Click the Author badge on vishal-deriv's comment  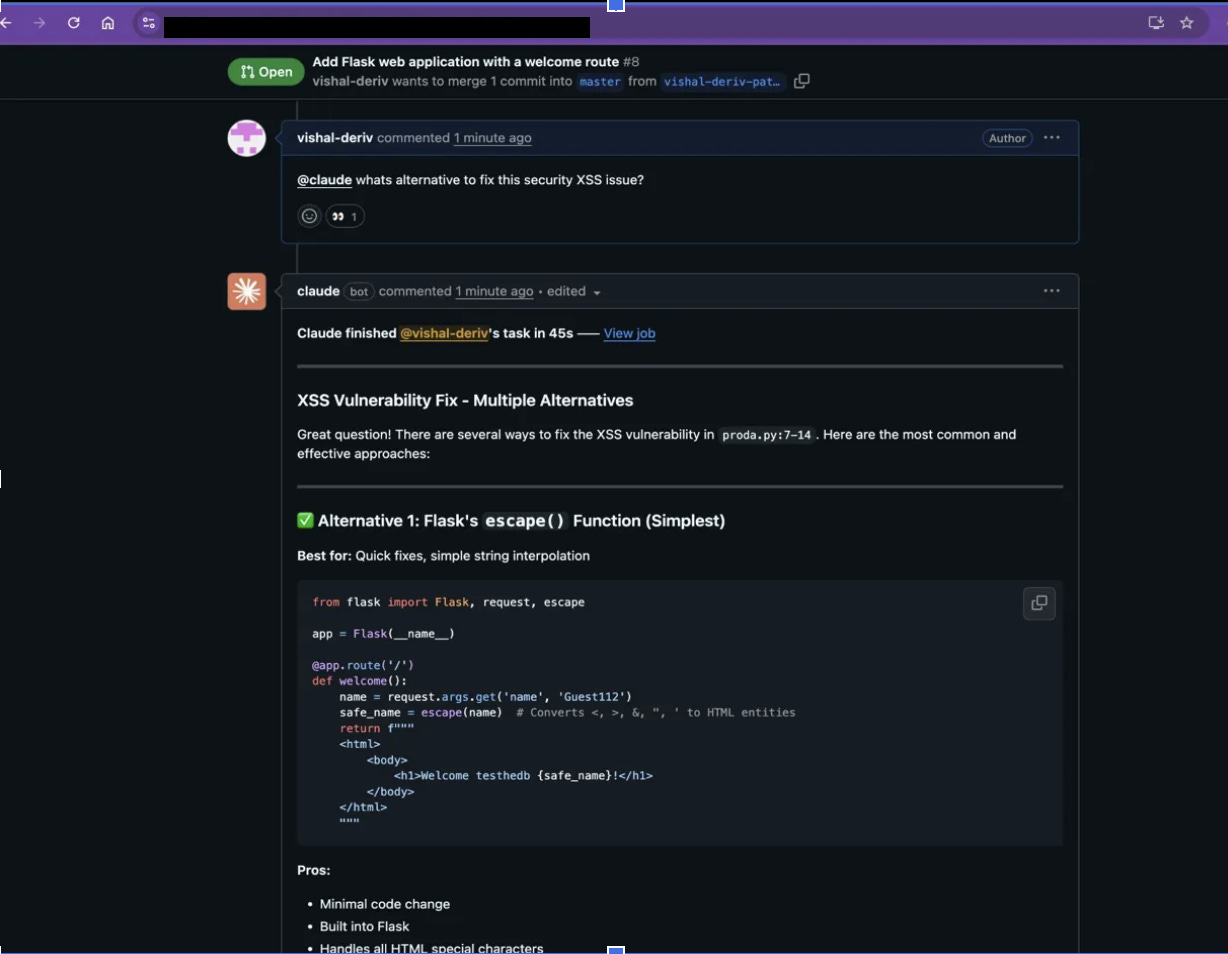click(x=1008, y=138)
